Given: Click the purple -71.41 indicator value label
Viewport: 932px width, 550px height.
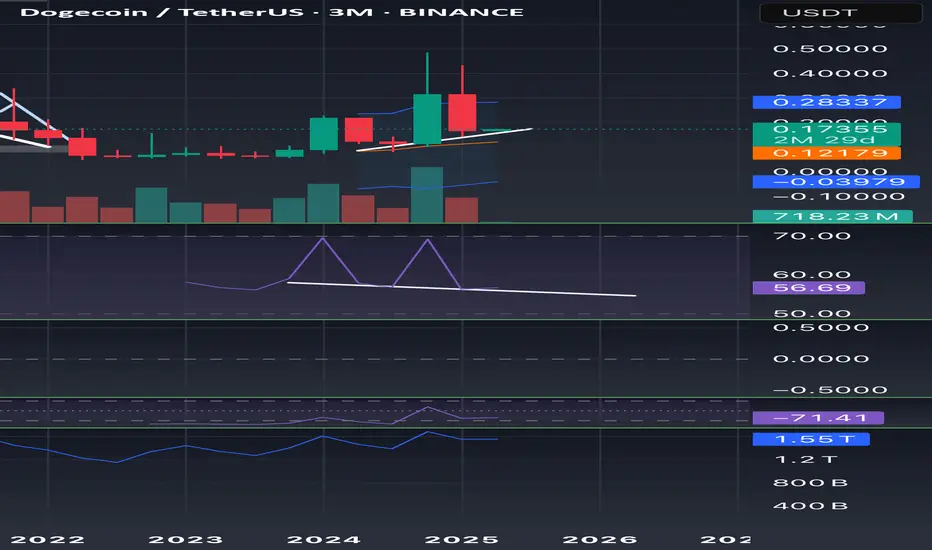Looking at the screenshot, I should point(818,418).
